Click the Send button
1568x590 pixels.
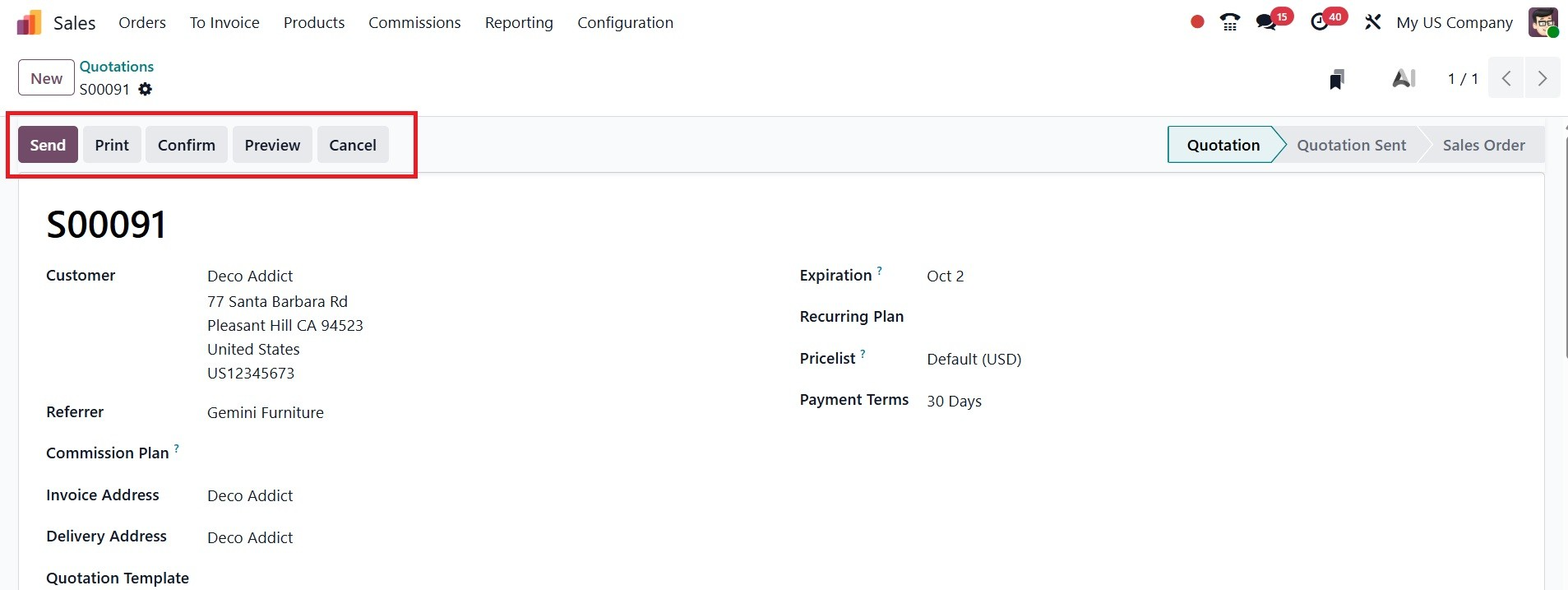48,145
